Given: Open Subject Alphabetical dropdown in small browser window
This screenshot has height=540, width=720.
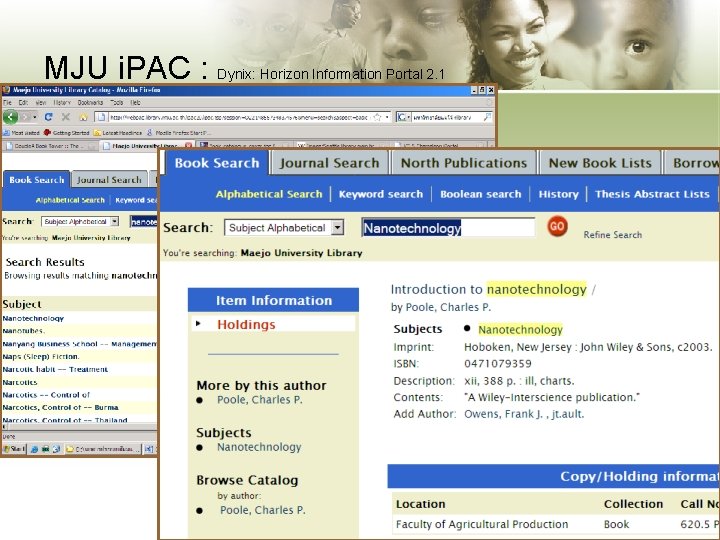Looking at the screenshot, I should tap(80, 221).
